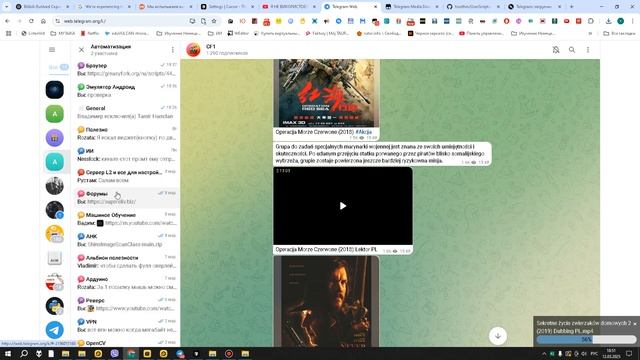Open the Telegram logo avatar chat

[55, 330]
